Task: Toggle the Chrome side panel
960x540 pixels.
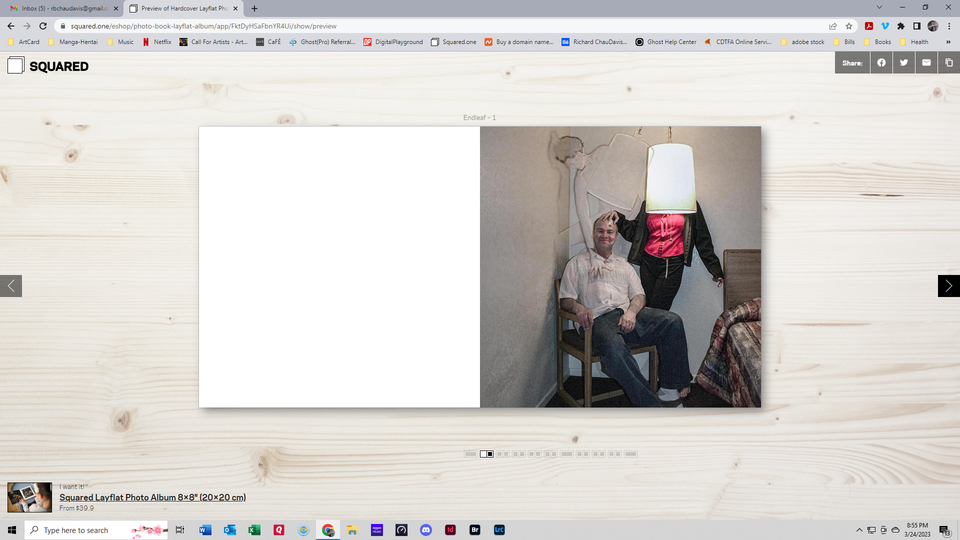Action: click(917, 26)
